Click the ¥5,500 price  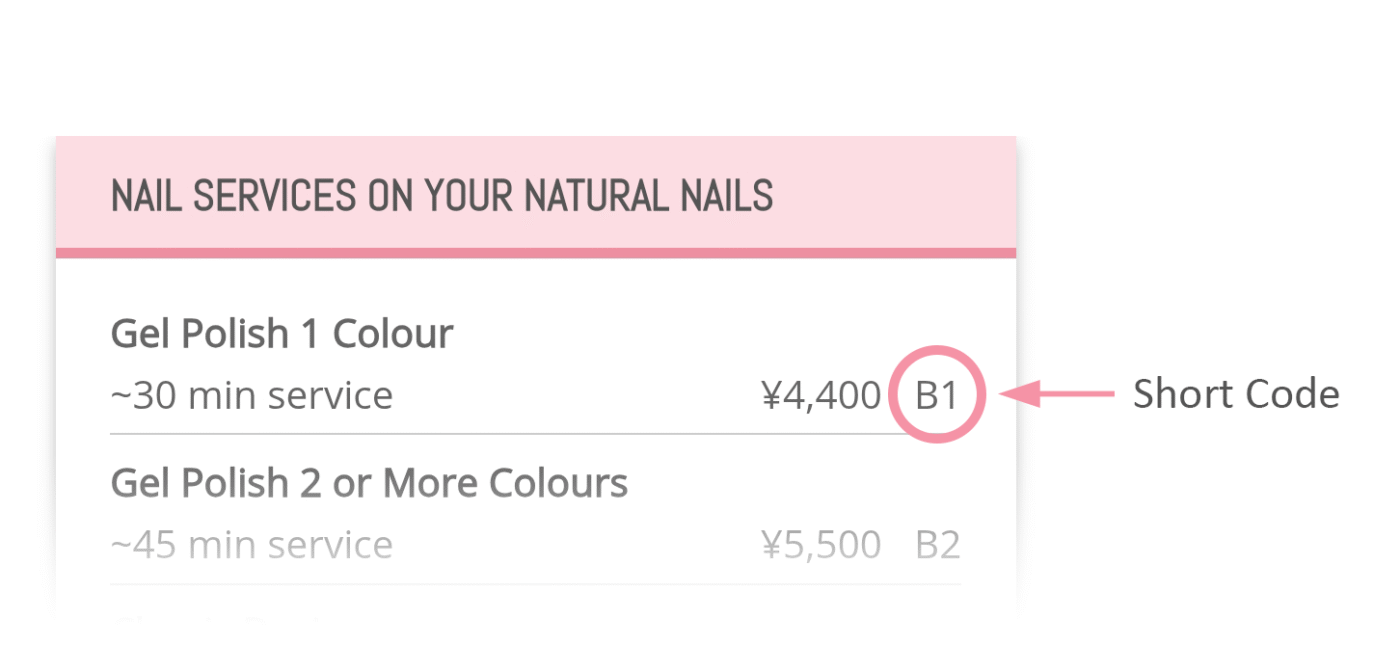[x=821, y=545]
